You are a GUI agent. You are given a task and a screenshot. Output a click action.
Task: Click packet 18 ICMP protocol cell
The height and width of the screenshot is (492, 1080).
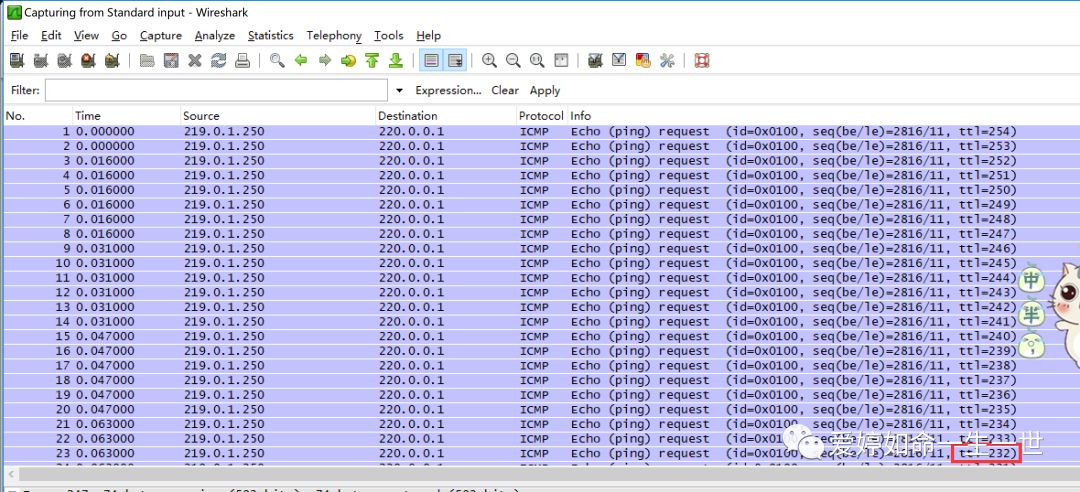534,380
